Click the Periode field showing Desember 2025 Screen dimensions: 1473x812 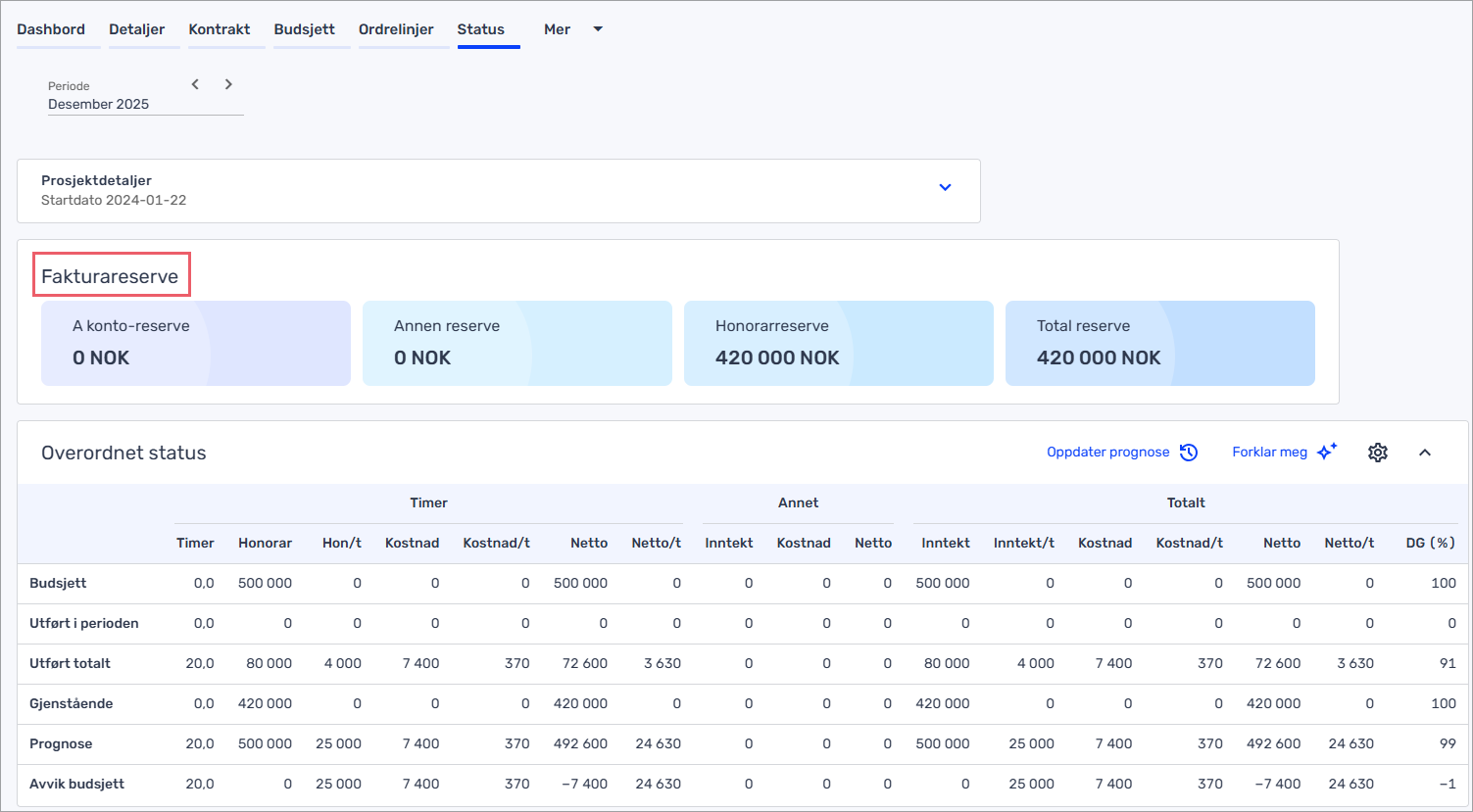tap(99, 104)
